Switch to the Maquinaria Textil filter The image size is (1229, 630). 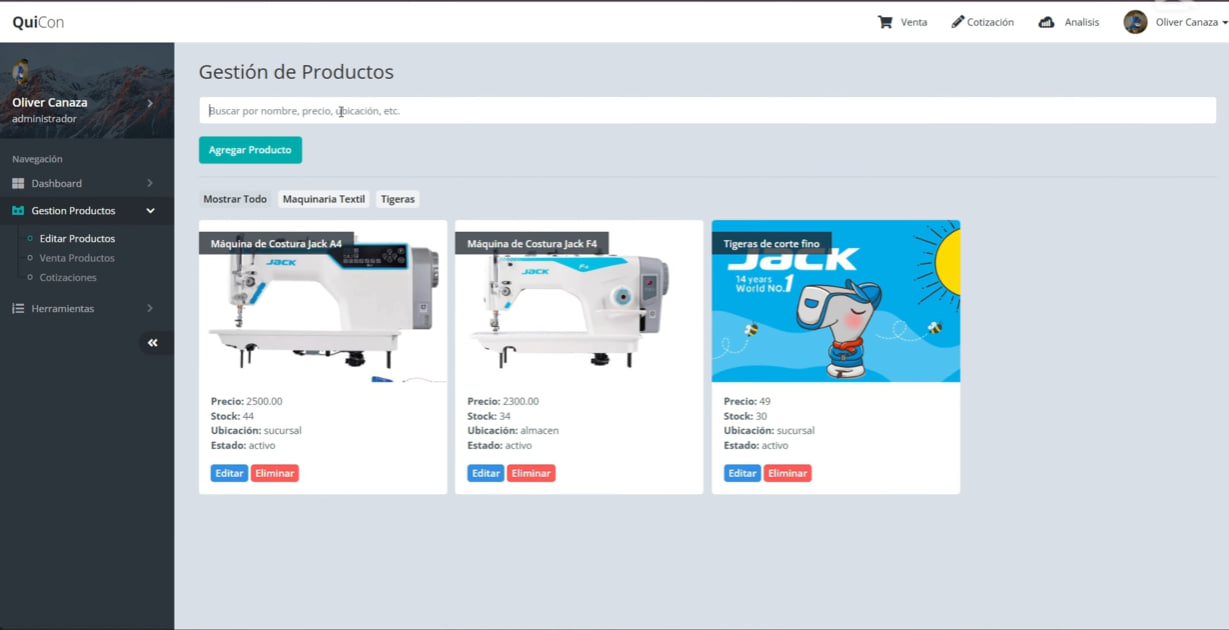coord(323,198)
